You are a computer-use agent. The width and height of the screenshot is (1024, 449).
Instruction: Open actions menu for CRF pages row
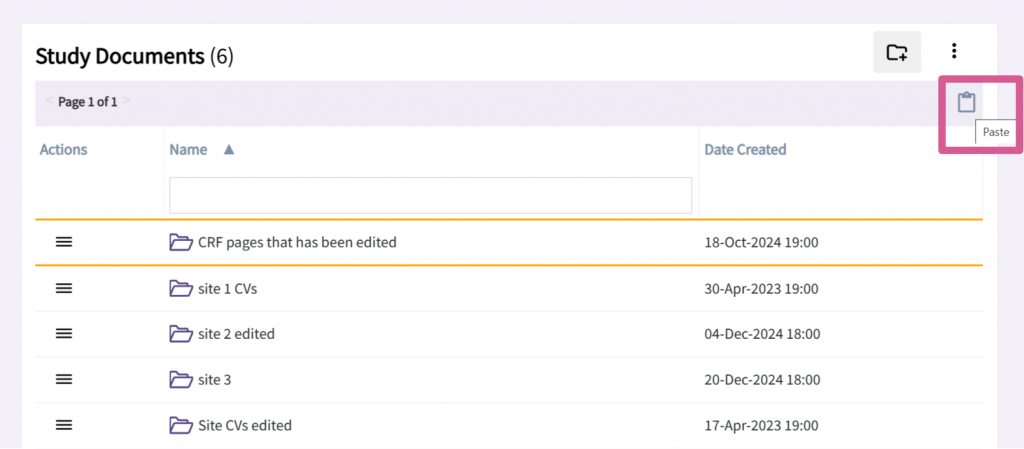(63, 242)
